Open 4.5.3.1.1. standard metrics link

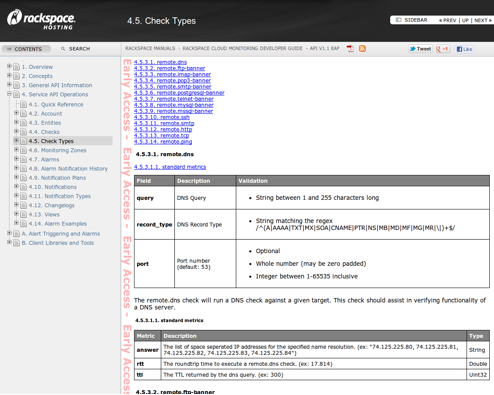coord(170,167)
